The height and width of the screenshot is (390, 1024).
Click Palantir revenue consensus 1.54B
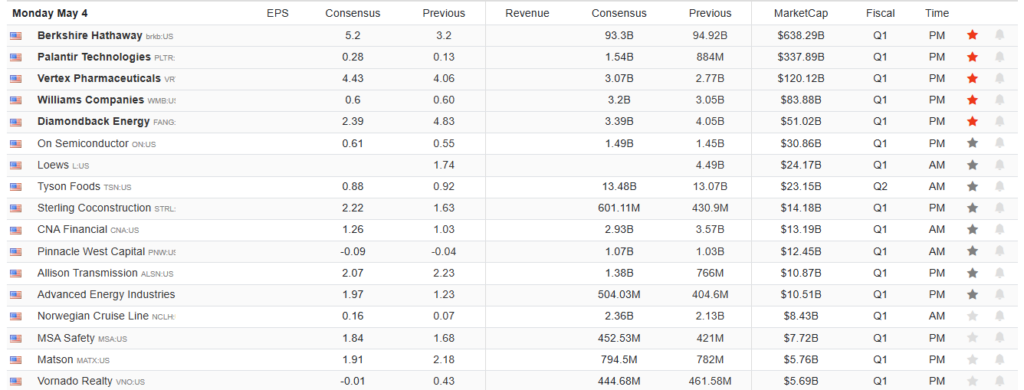click(619, 57)
